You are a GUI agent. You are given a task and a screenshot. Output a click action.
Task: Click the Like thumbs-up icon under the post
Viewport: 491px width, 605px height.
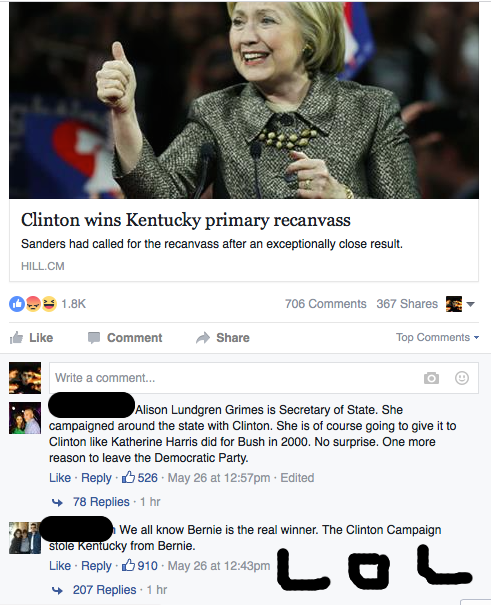point(16,338)
